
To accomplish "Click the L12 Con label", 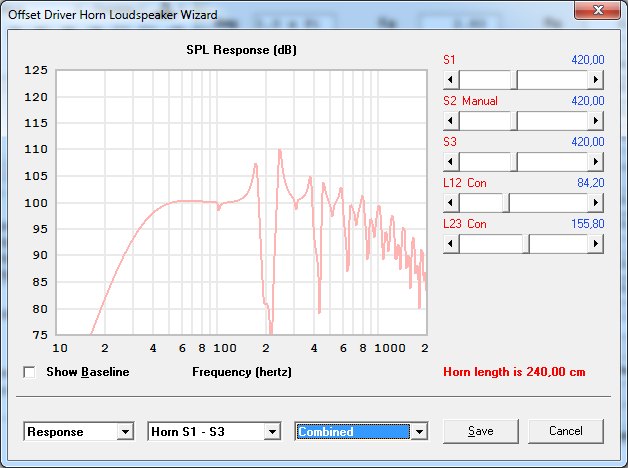I will [x=465, y=183].
